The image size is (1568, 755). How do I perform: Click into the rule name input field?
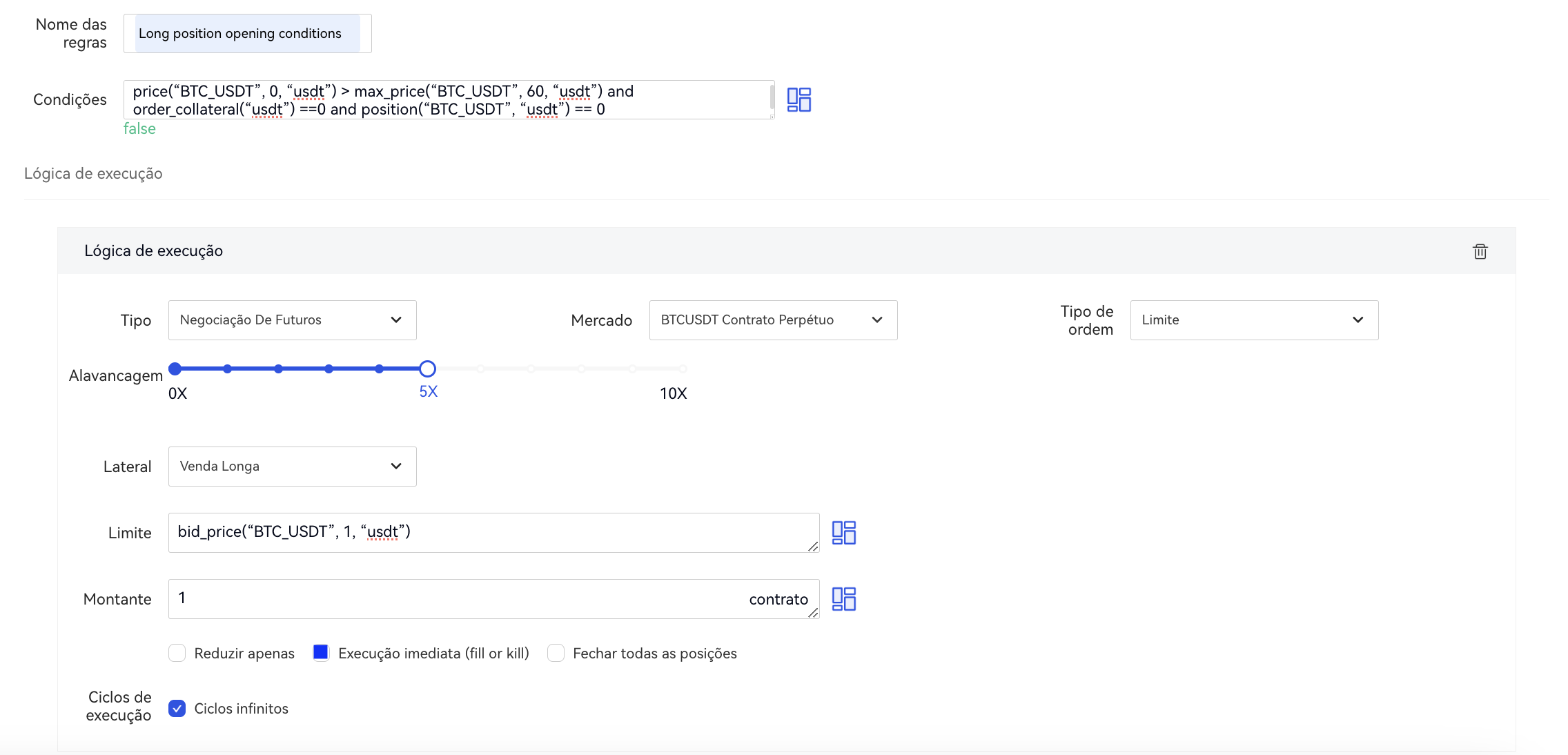pos(247,34)
